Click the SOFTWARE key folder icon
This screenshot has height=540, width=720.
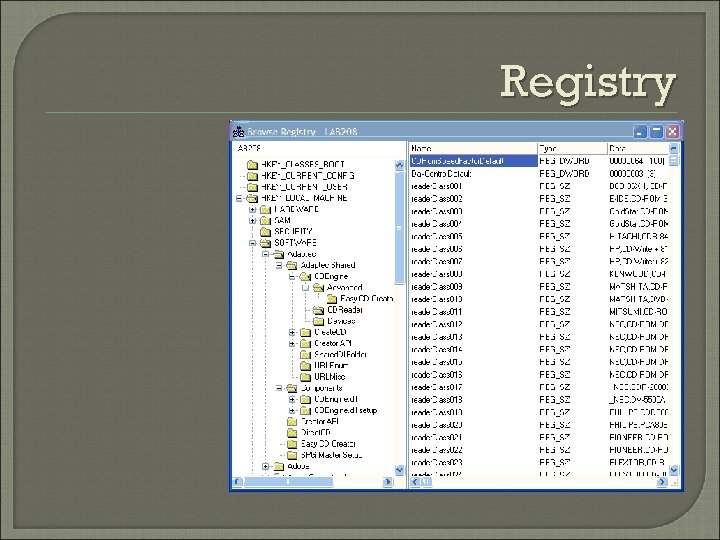tap(265, 243)
